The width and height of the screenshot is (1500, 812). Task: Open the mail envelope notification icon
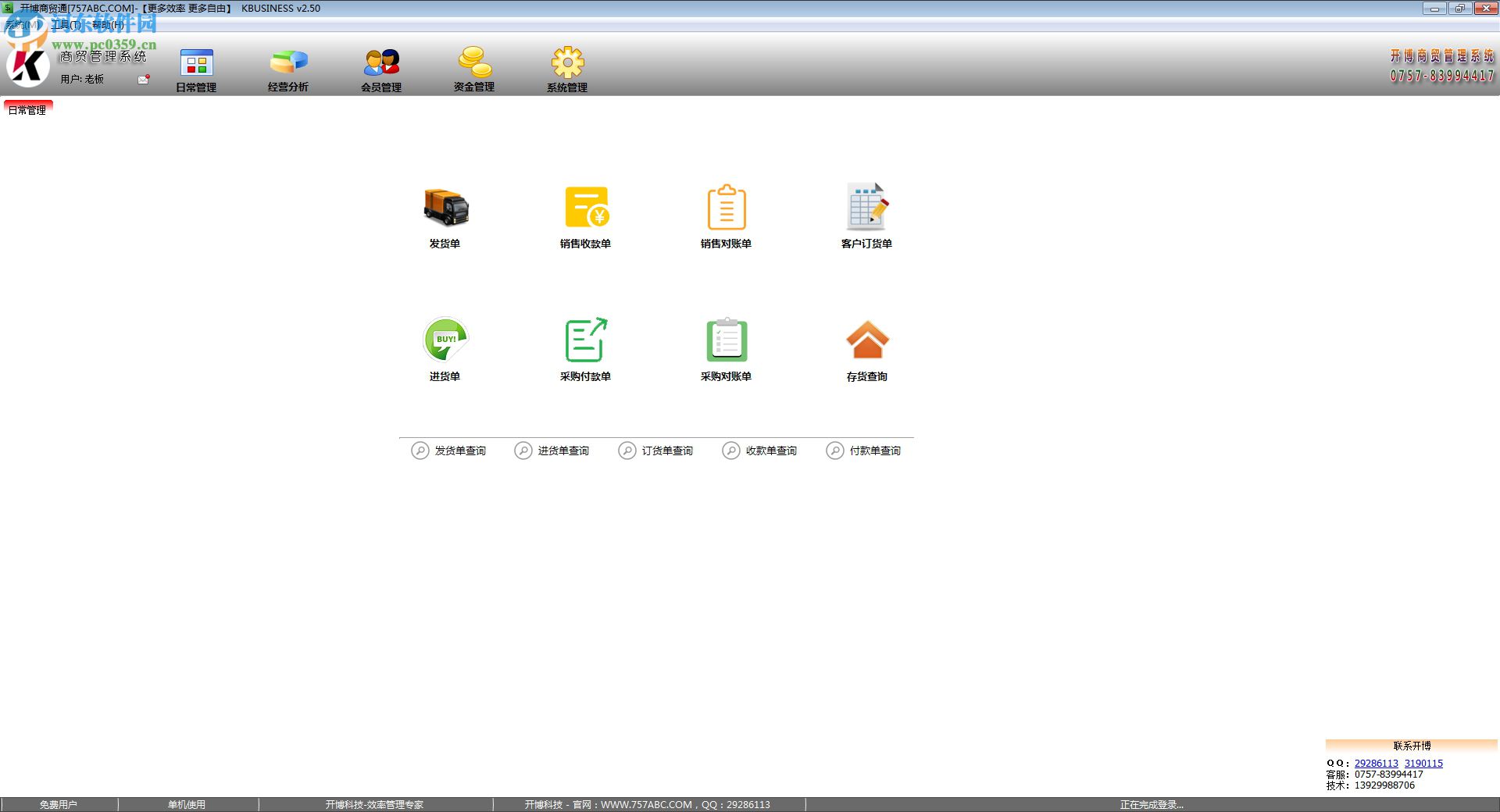point(144,79)
